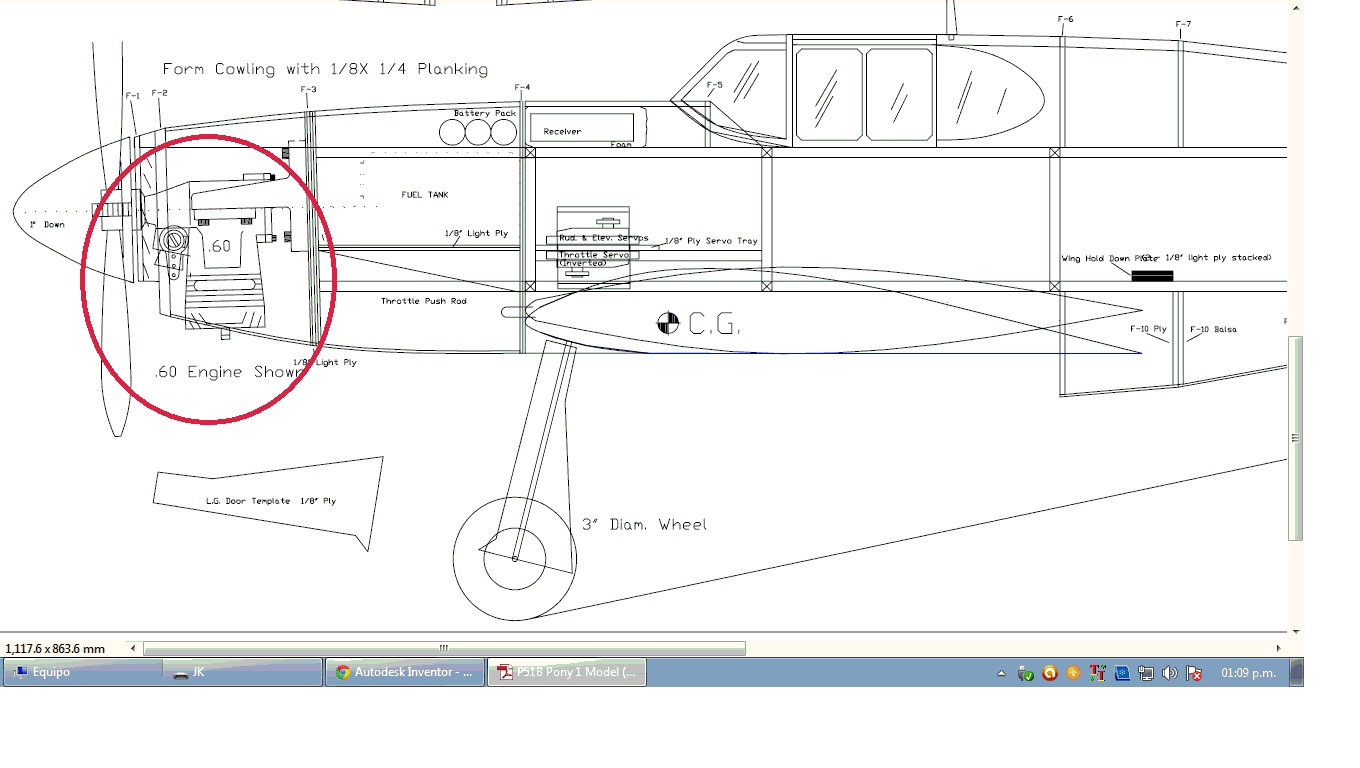The image size is (1360, 768).
Task: Switch to the JK taskbar window
Action: click(244, 673)
